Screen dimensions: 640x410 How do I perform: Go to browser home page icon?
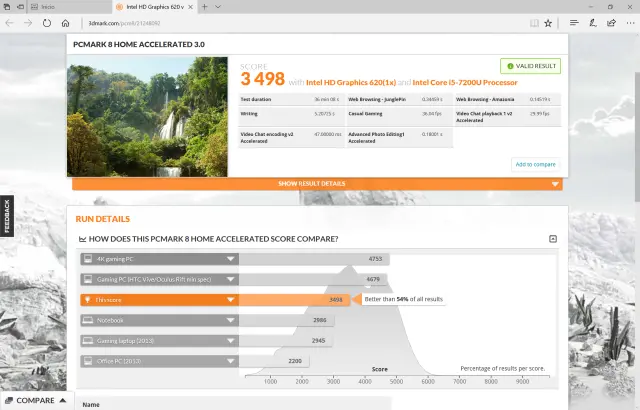coord(66,20)
